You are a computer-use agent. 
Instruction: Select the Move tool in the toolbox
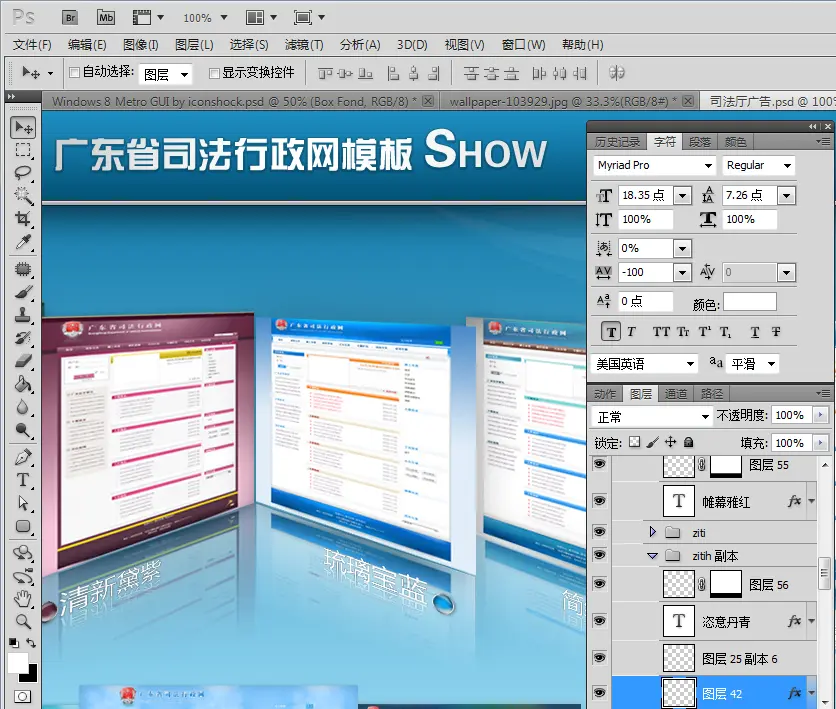pos(24,127)
